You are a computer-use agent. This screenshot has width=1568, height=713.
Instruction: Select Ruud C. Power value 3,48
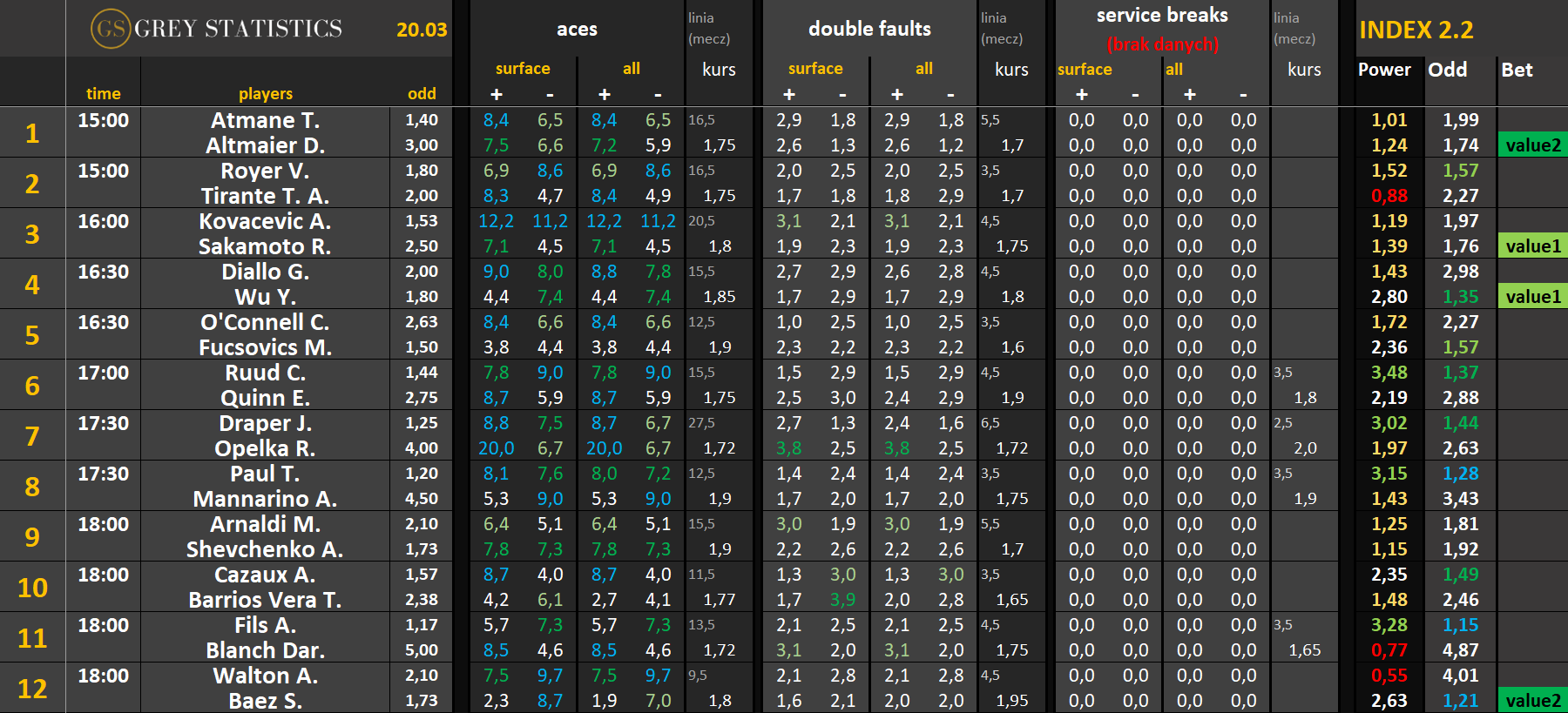pos(1389,373)
